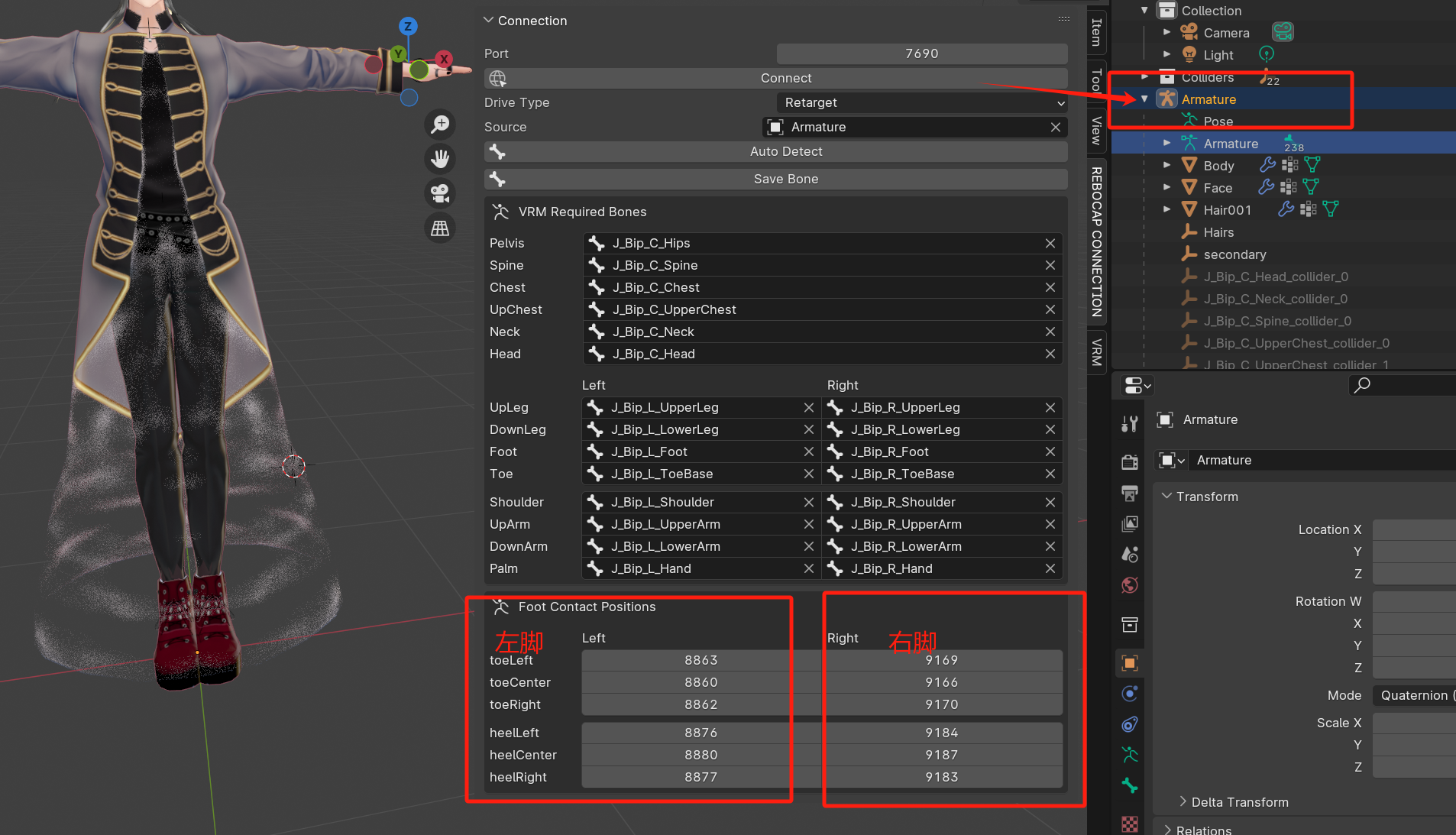Switch to the View sidebar tab
1456x835 pixels.
point(1096,131)
